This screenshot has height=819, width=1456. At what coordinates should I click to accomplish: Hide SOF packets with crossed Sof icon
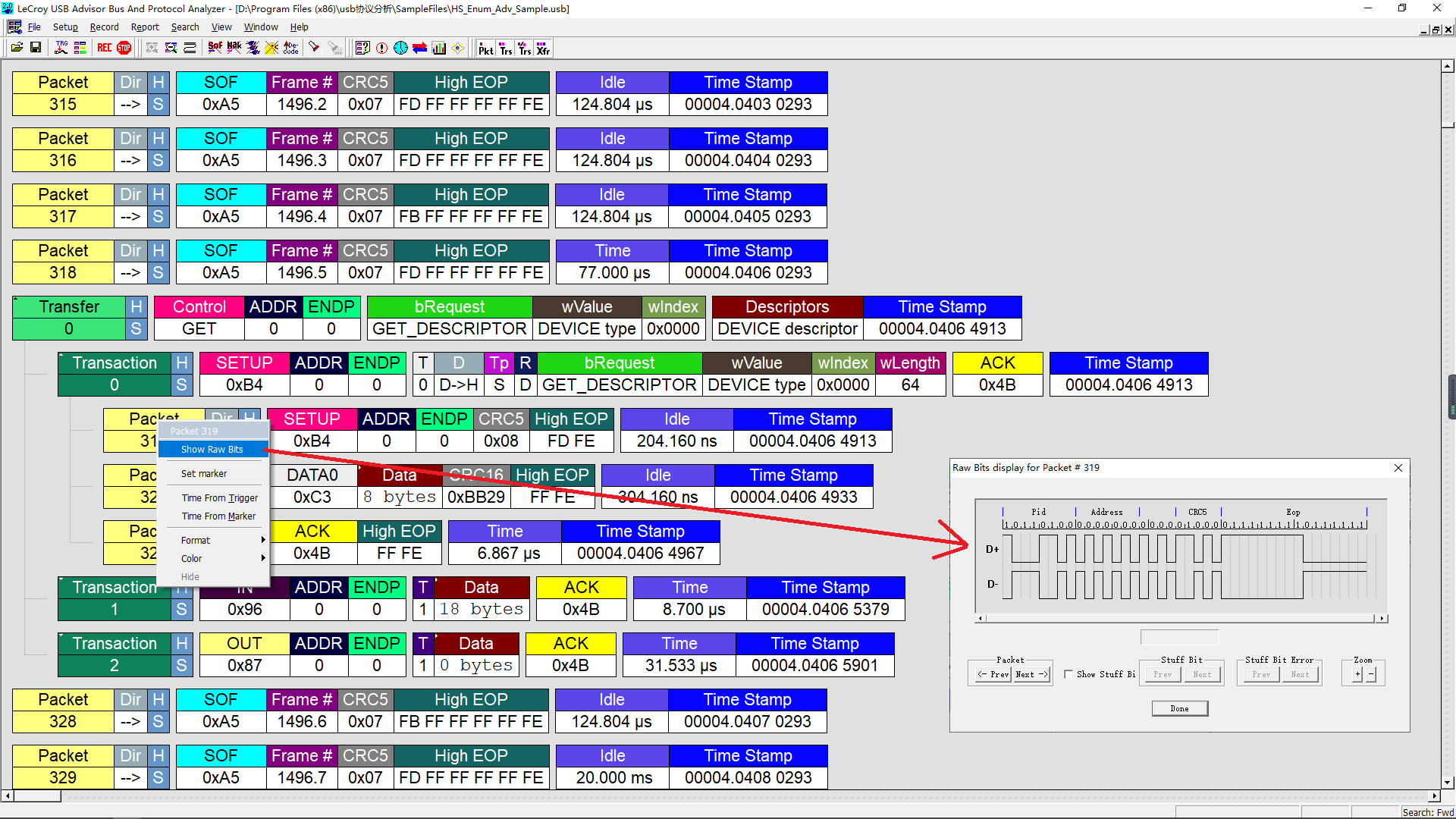[x=215, y=49]
